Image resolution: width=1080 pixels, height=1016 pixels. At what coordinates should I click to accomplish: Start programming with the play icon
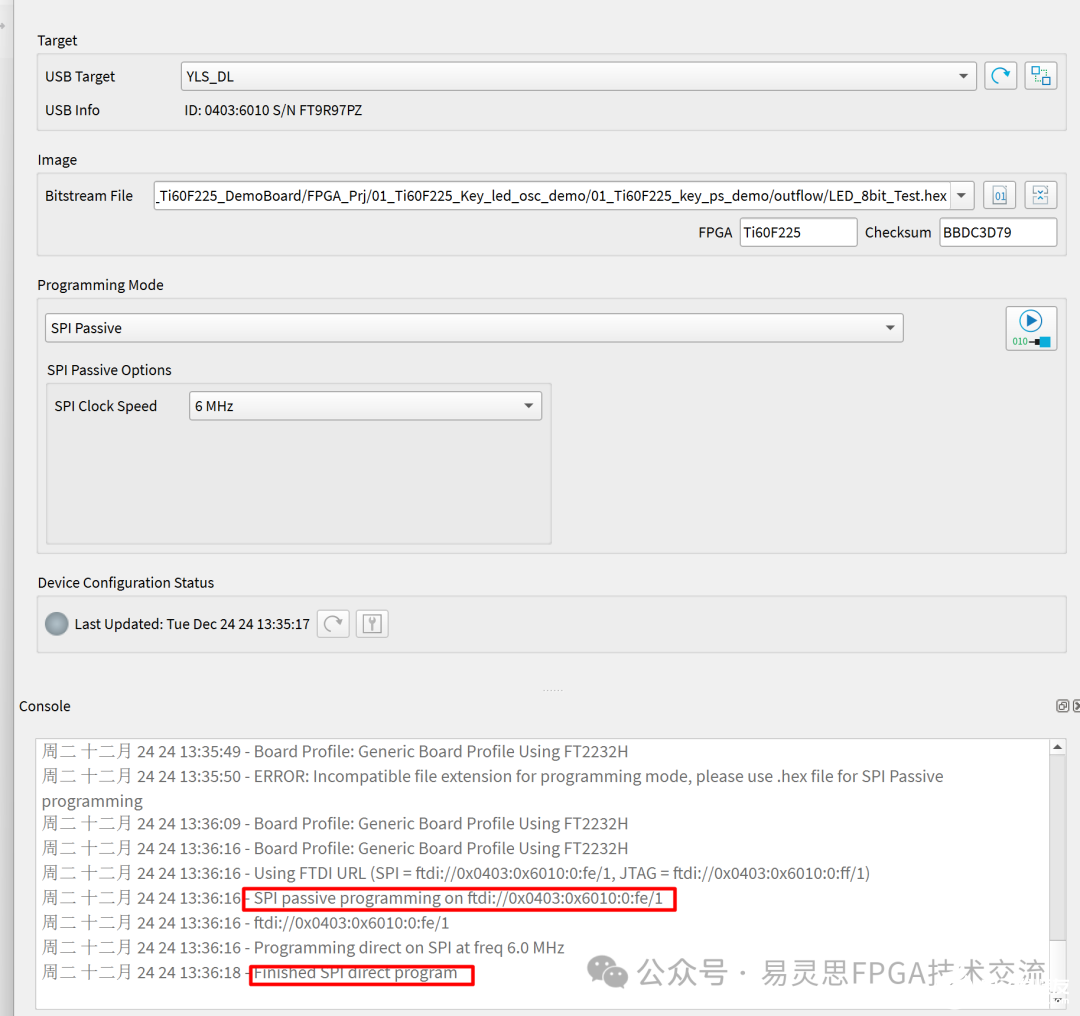(1030, 328)
